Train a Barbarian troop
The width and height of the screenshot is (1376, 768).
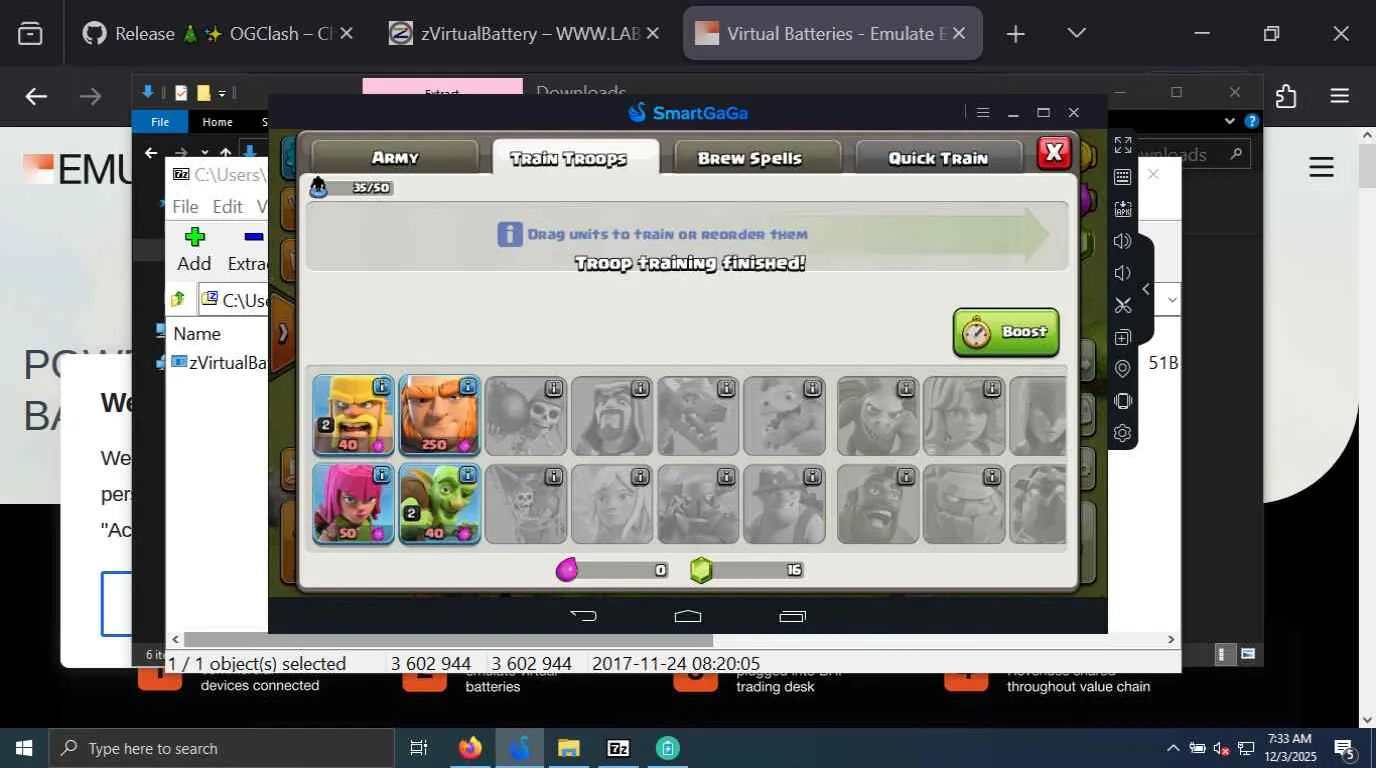(354, 416)
